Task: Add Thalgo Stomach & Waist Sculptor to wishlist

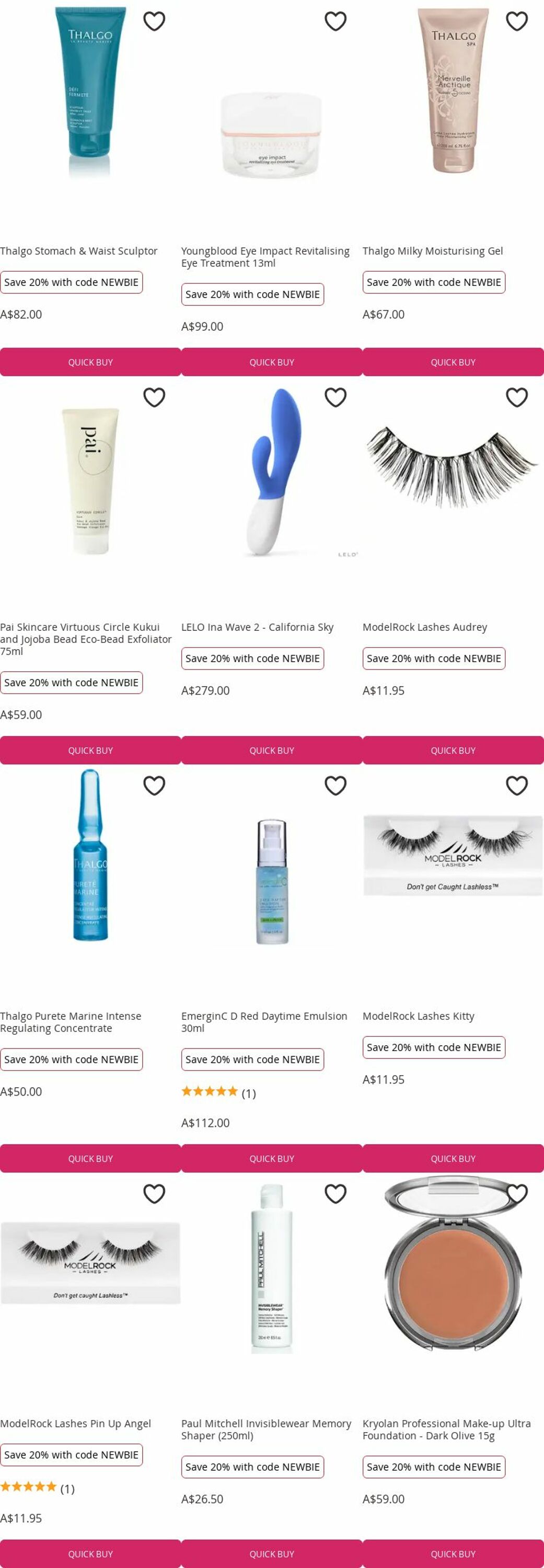Action: [x=154, y=21]
